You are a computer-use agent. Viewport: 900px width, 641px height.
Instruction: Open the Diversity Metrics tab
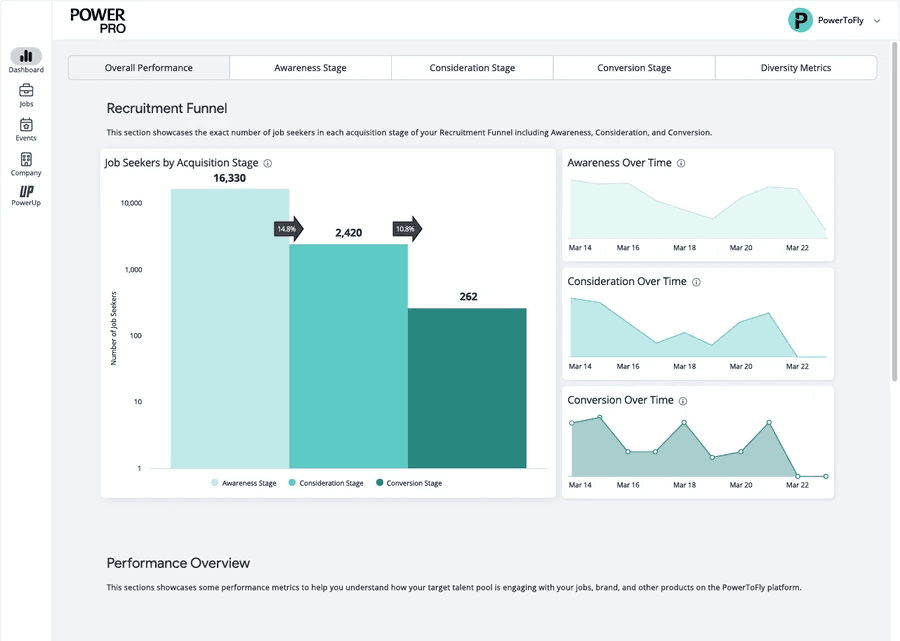click(795, 68)
